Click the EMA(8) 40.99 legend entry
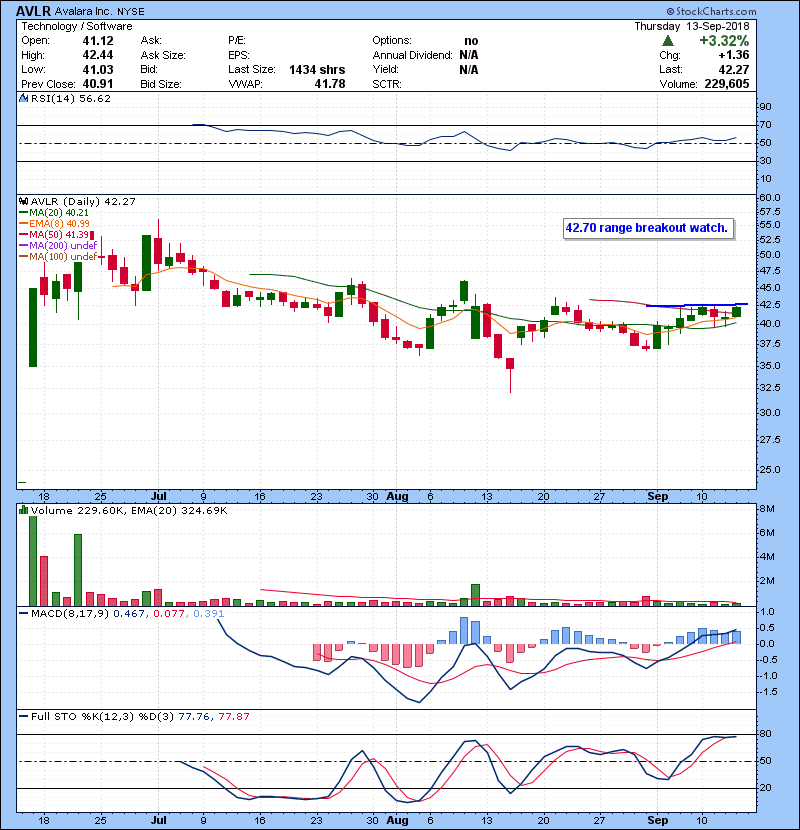The image size is (800, 830). [x=54, y=223]
